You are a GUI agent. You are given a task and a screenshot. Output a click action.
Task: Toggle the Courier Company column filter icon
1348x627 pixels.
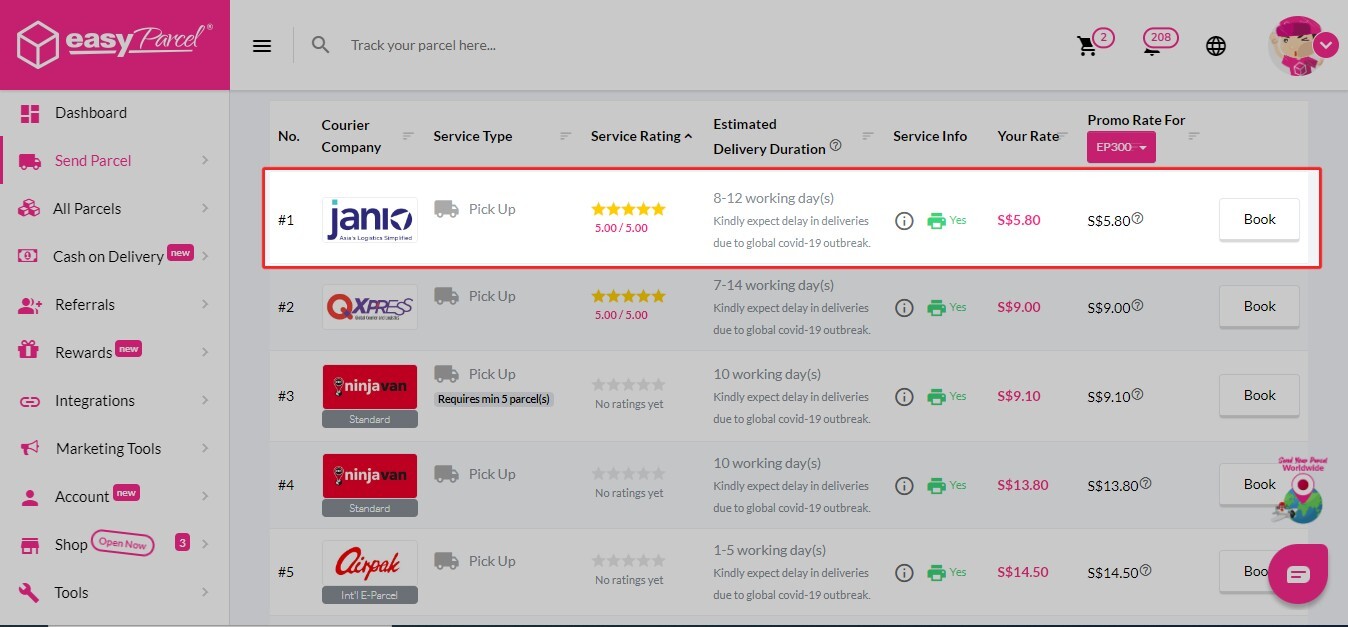pyautogui.click(x=408, y=136)
